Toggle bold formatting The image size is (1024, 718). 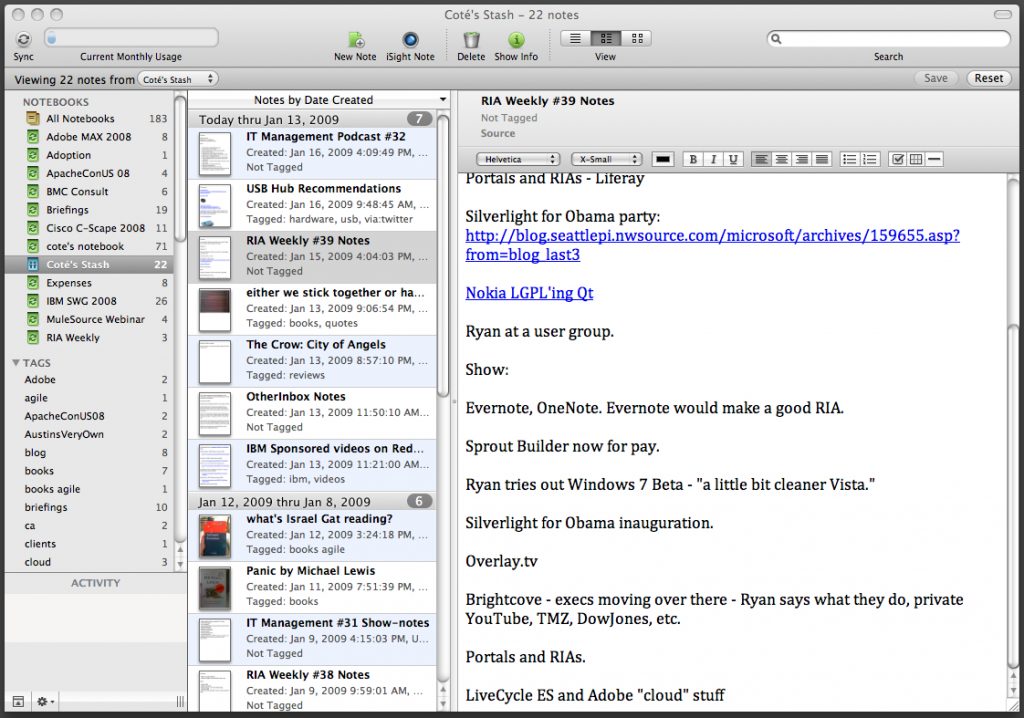tap(693, 159)
